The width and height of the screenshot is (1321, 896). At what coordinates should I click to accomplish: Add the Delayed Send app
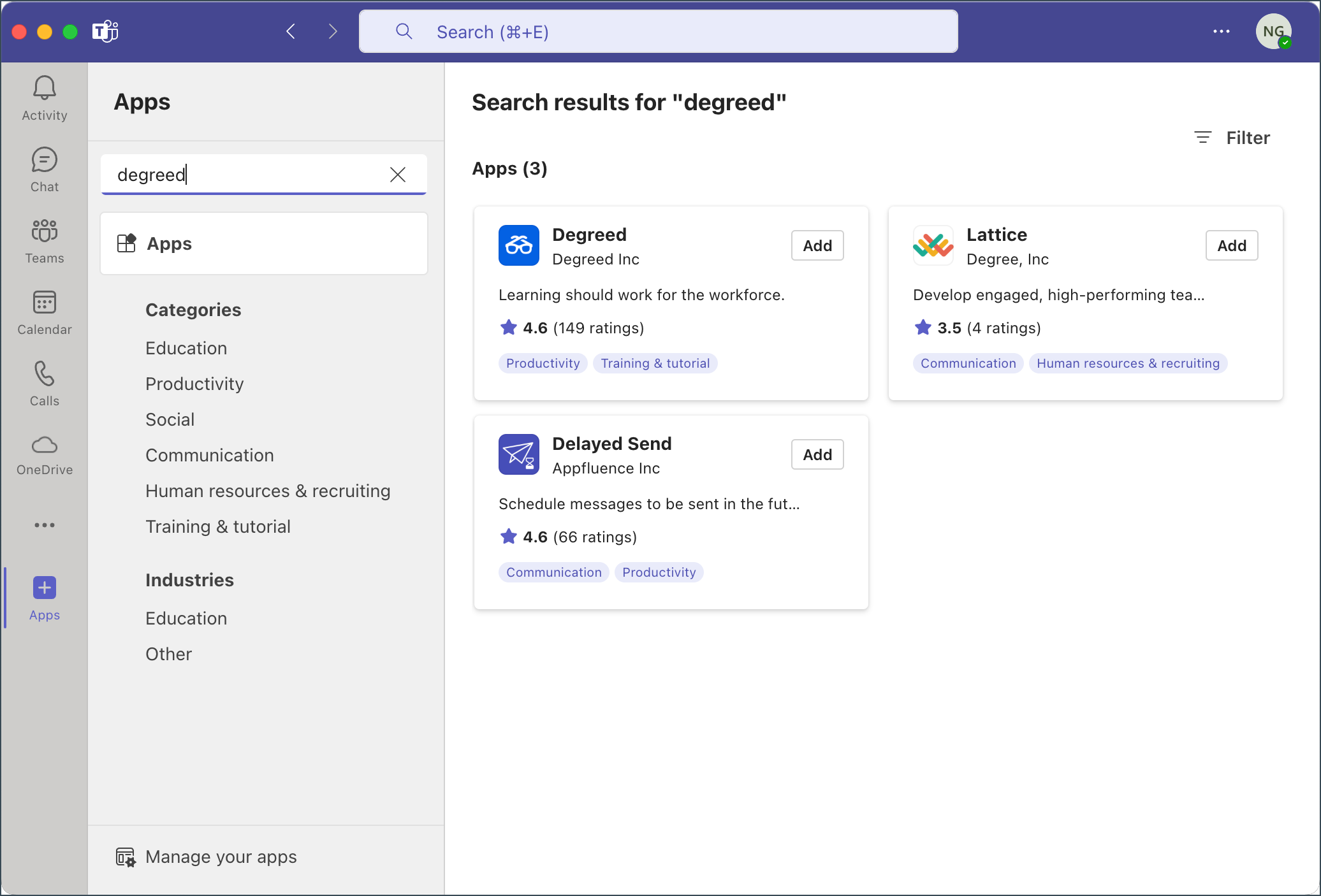click(817, 454)
